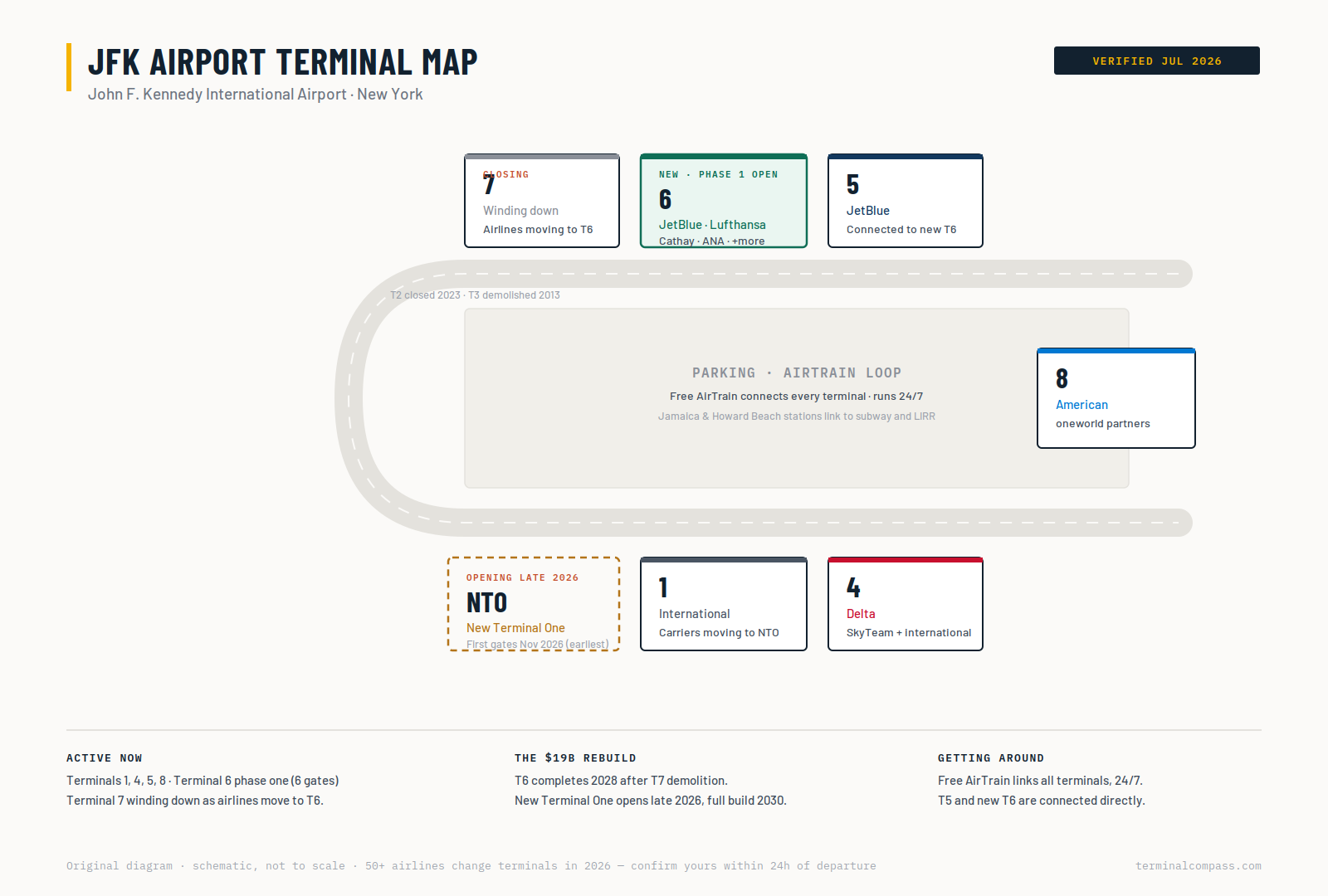Click 'First gates Nov 2026 (earliest)' text
The width and height of the screenshot is (1328, 896).
point(537,645)
